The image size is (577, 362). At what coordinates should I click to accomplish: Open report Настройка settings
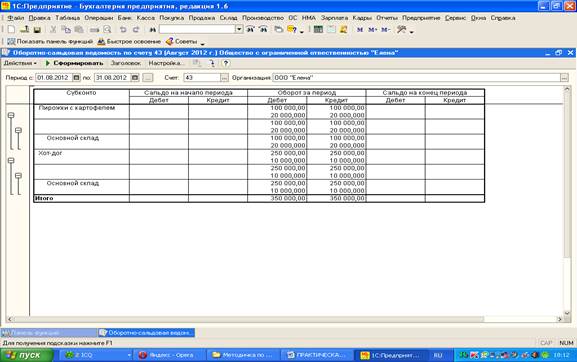tap(165, 63)
